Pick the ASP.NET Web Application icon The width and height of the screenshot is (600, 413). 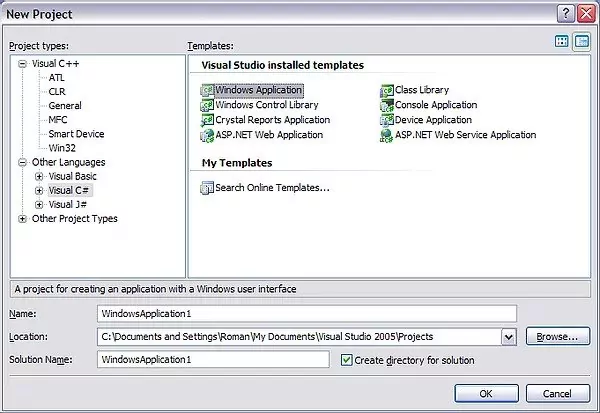(x=207, y=135)
